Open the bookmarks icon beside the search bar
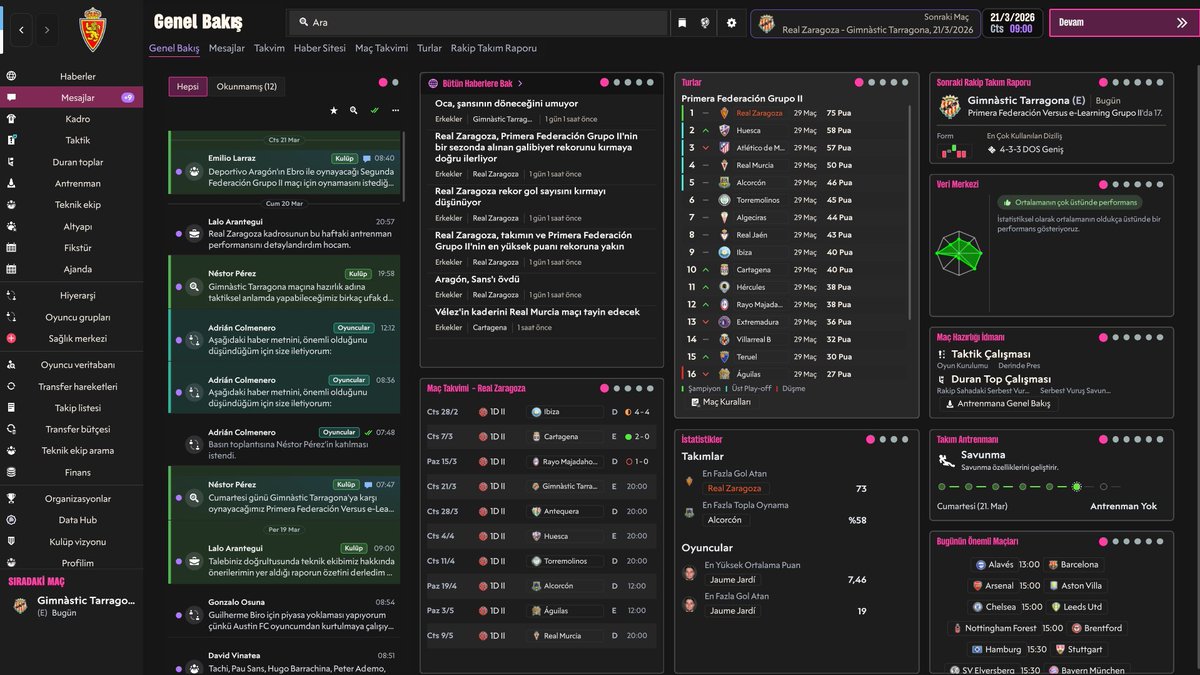This screenshot has height=675, width=1200. pos(682,23)
